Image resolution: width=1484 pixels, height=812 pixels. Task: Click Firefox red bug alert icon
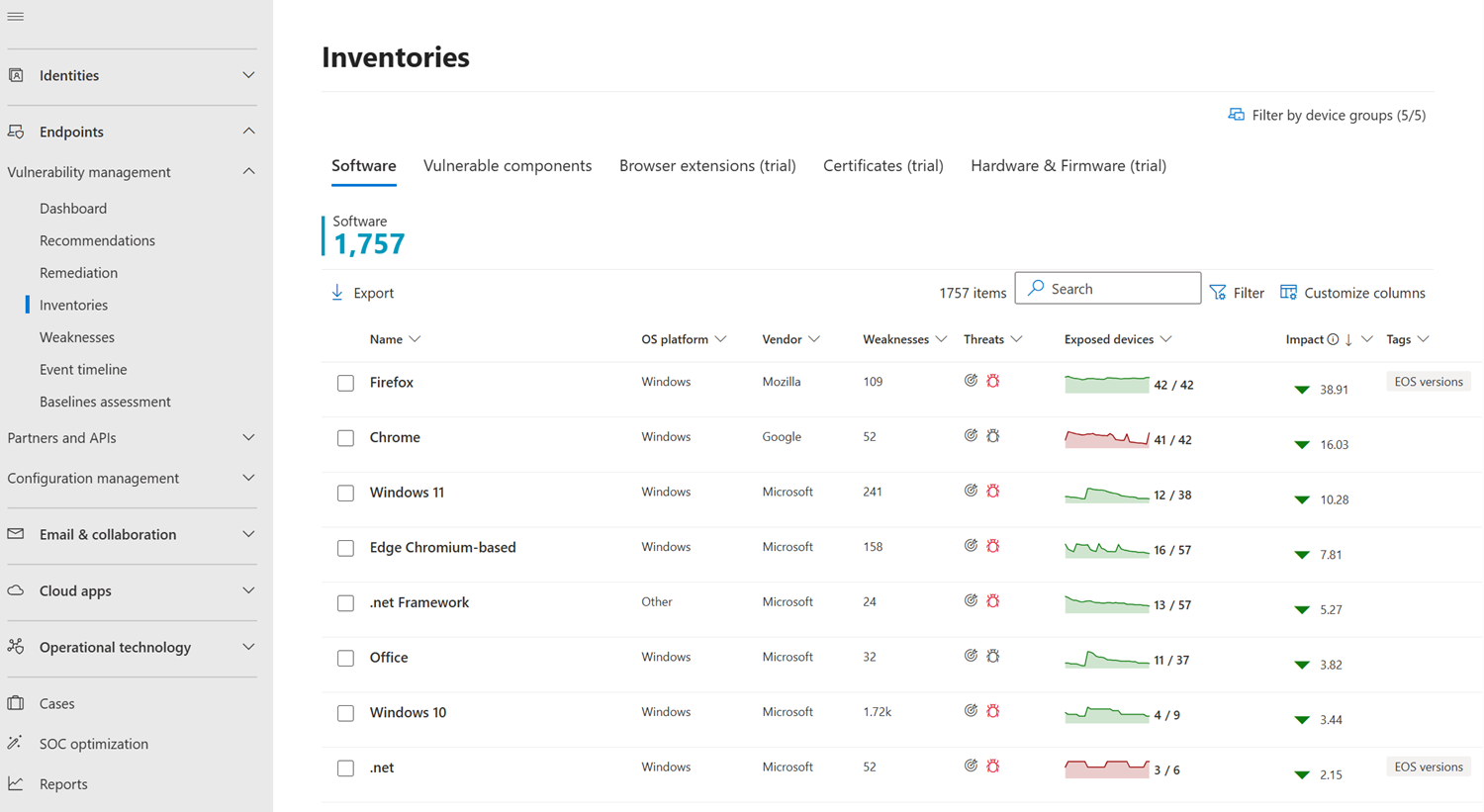pyautogui.click(x=993, y=381)
